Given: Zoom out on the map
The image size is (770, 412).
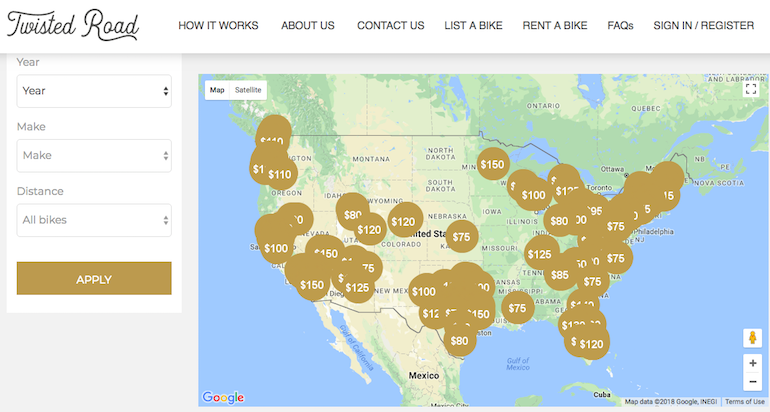Looking at the screenshot, I should coord(751,382).
